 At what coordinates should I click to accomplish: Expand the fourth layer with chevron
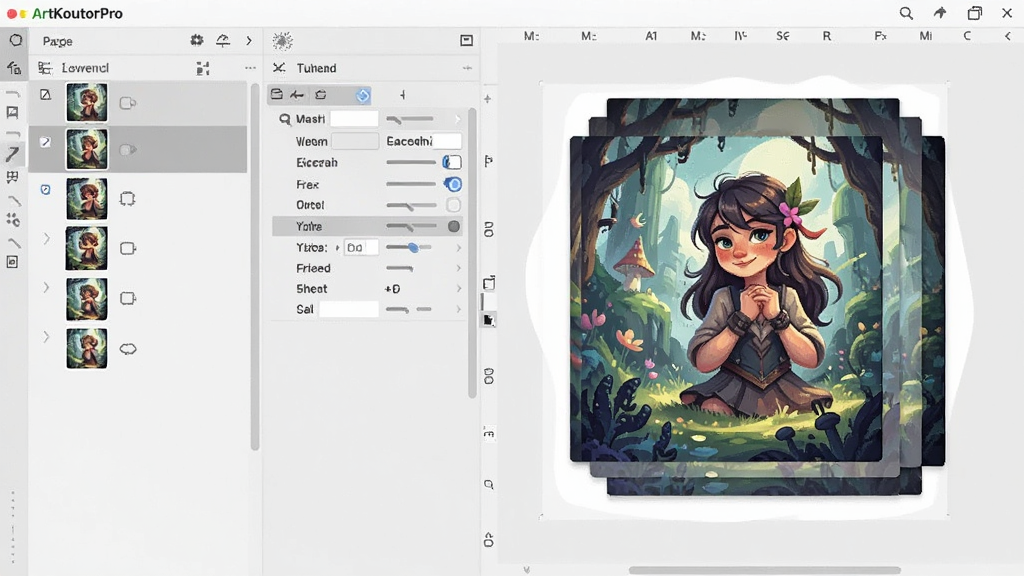(x=46, y=238)
